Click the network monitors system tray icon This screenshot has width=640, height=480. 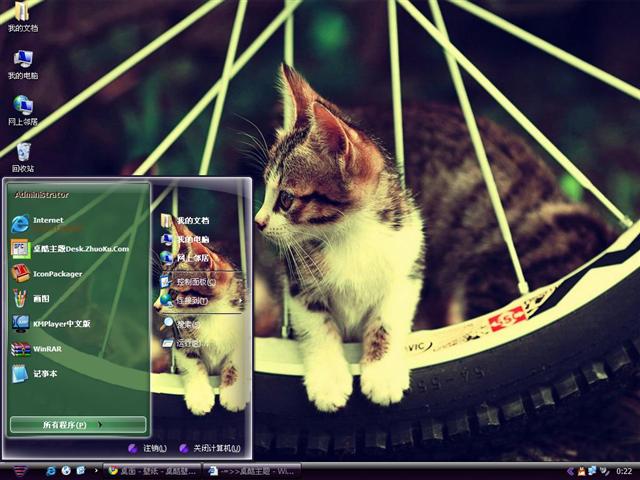coord(592,471)
